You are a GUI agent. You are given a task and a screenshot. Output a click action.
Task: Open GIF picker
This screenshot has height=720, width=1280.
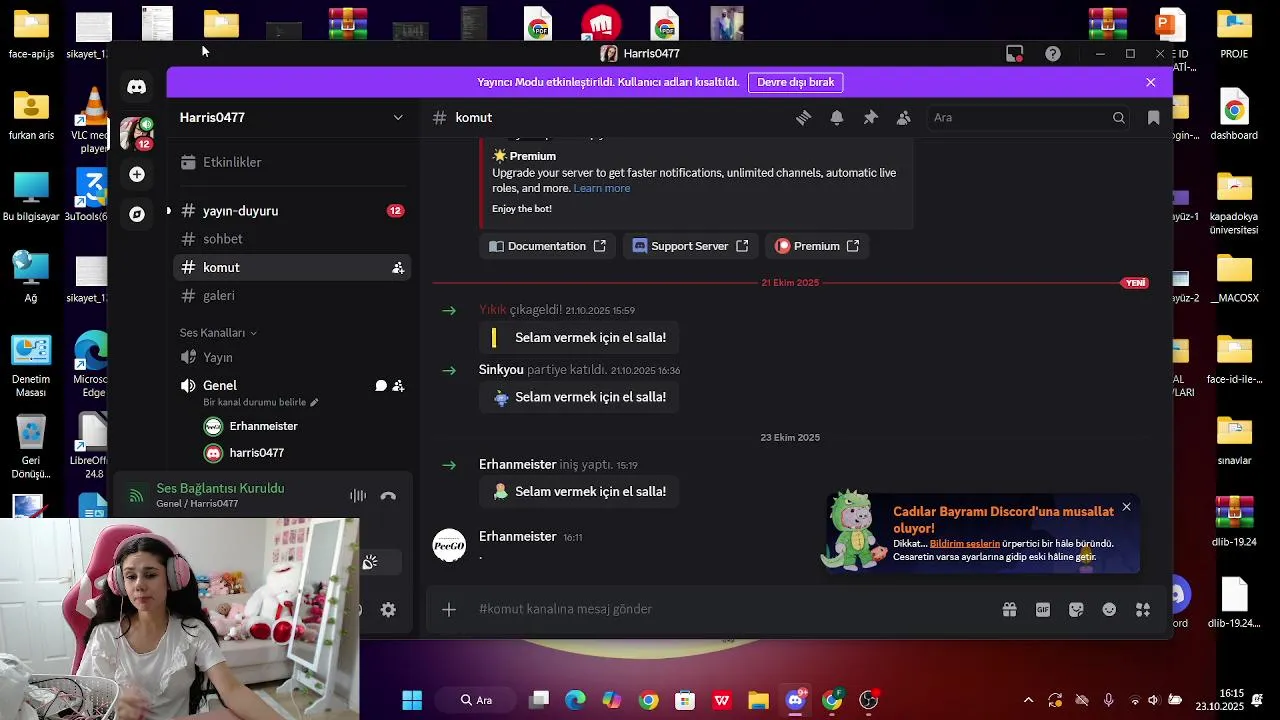[1043, 610]
